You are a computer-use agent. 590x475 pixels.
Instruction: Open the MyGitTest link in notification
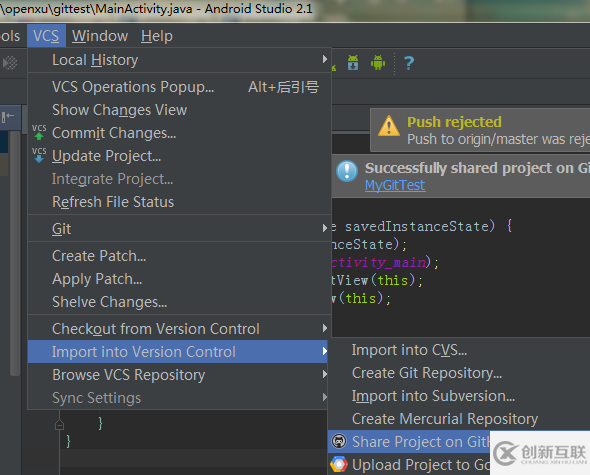[x=395, y=185]
